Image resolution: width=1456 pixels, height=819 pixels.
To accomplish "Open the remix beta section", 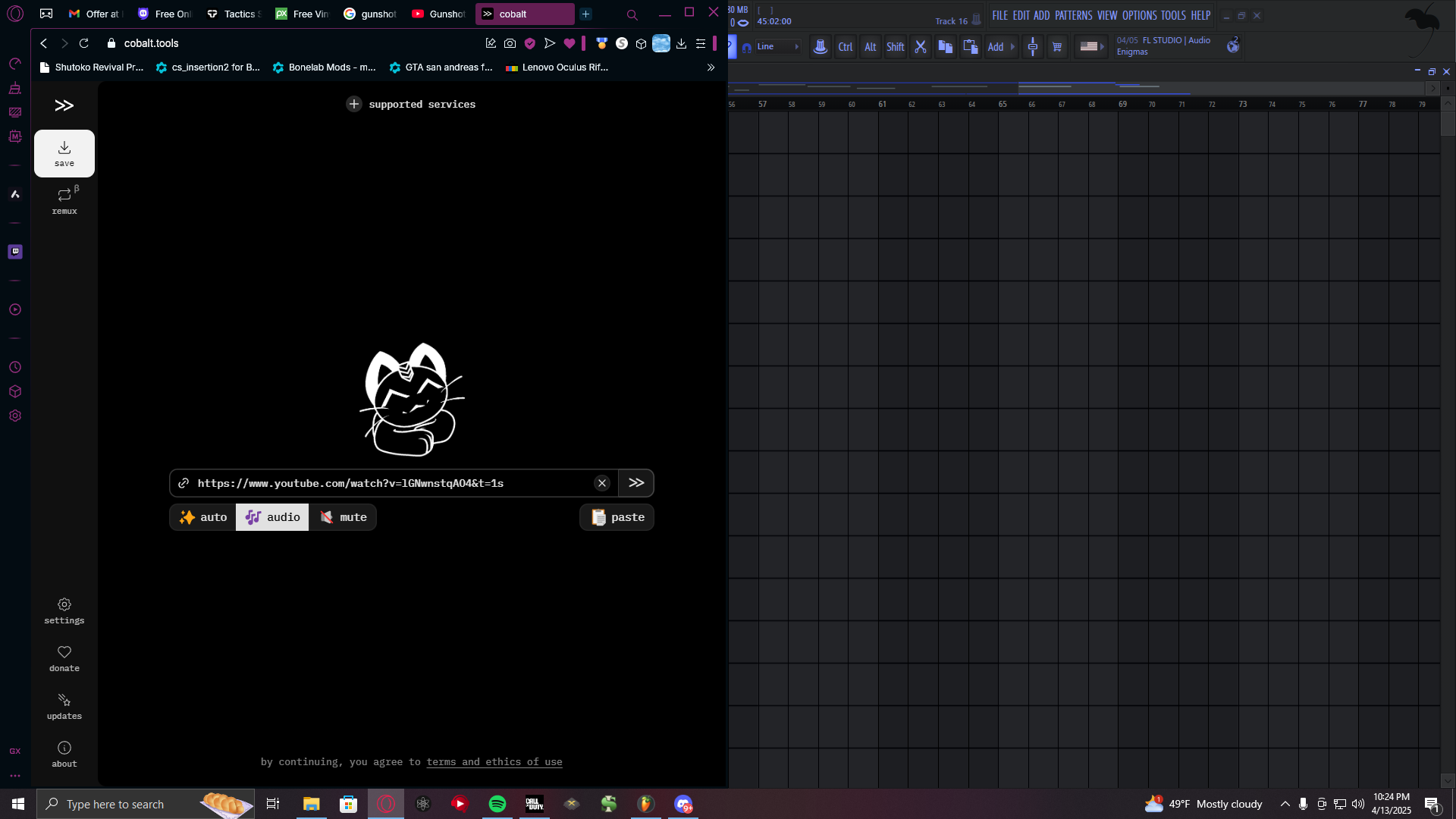I will click(x=64, y=201).
